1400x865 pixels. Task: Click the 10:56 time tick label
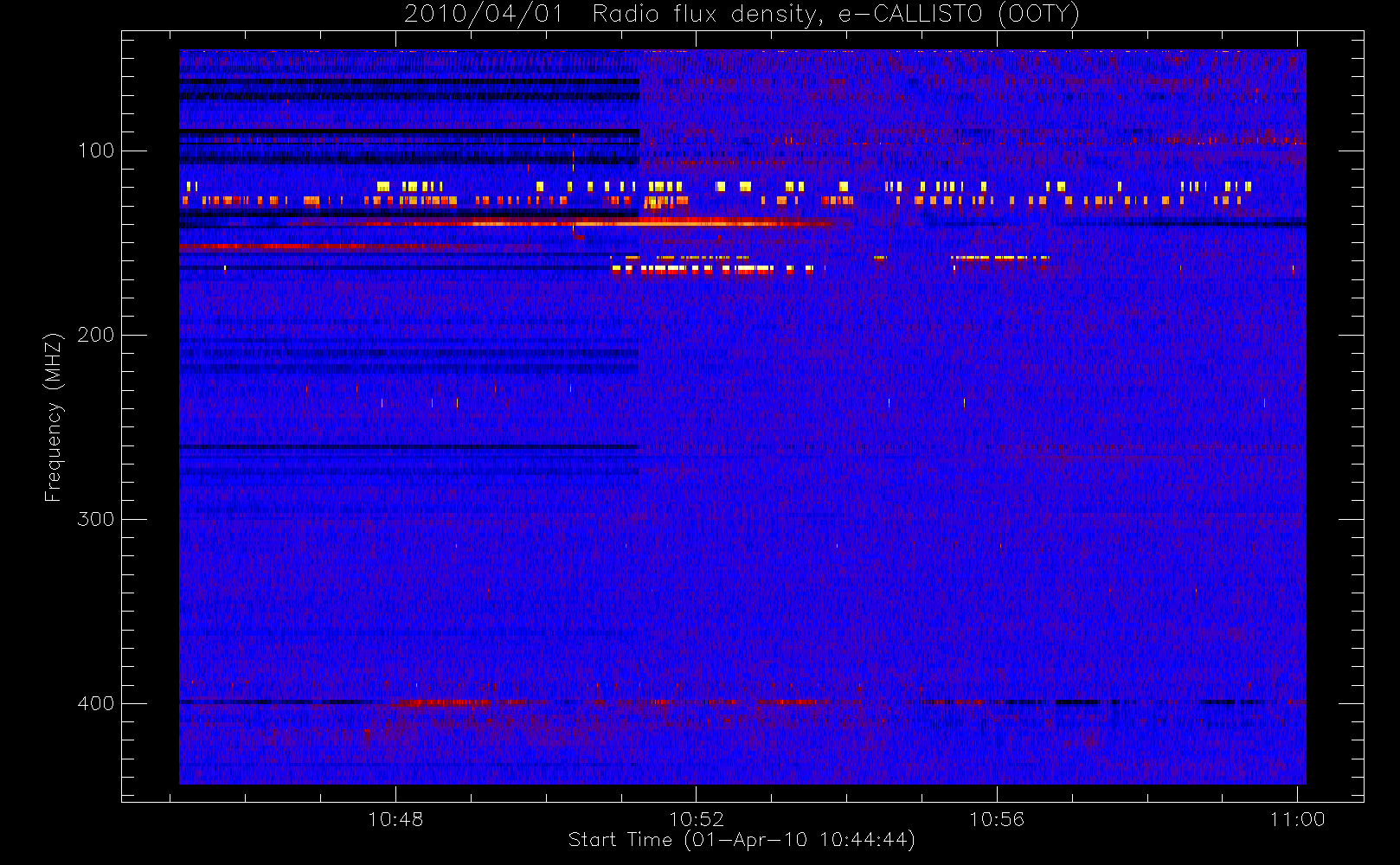[997, 819]
